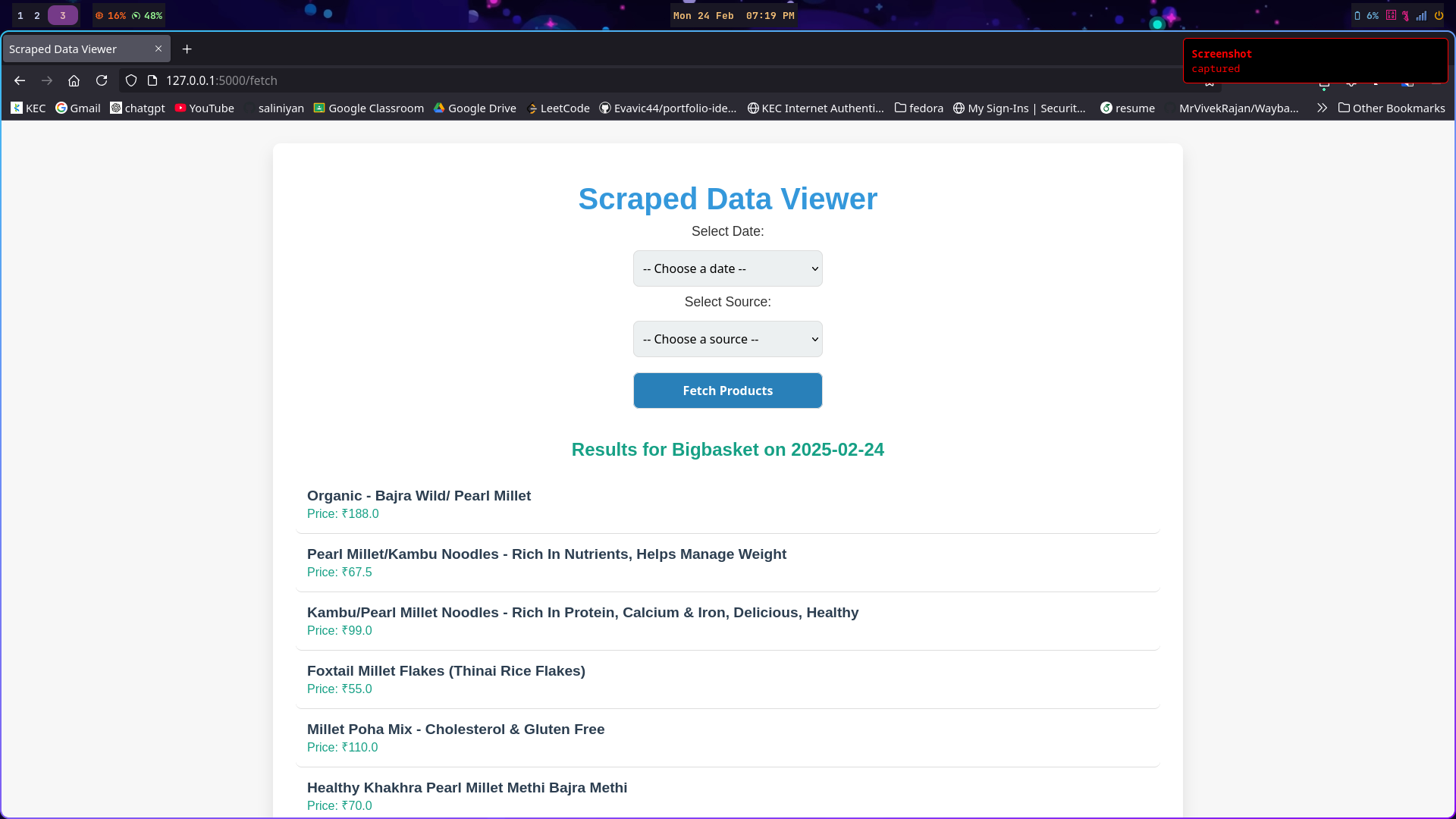1456x819 pixels.
Task: Open the LeetCode bookmark
Action: coord(558,108)
